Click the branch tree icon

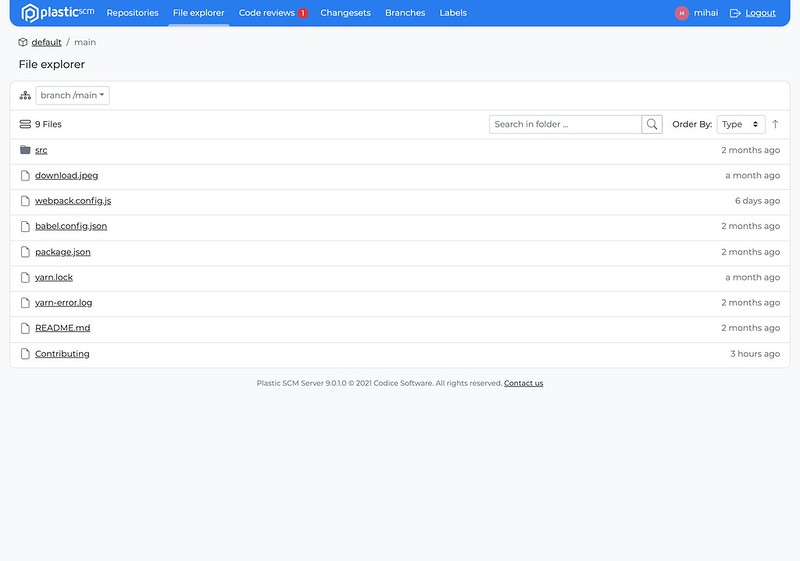coord(25,95)
